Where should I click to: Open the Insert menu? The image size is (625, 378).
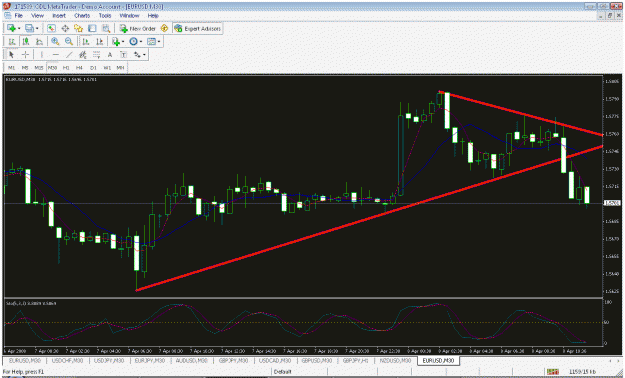[59, 16]
